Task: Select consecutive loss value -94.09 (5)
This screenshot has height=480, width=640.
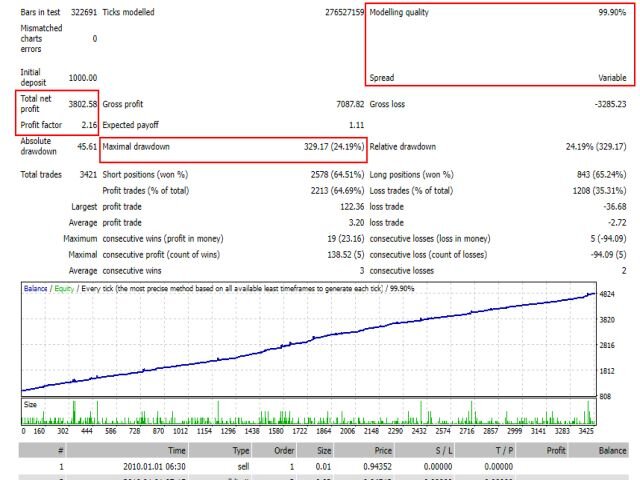Action: [x=609, y=255]
